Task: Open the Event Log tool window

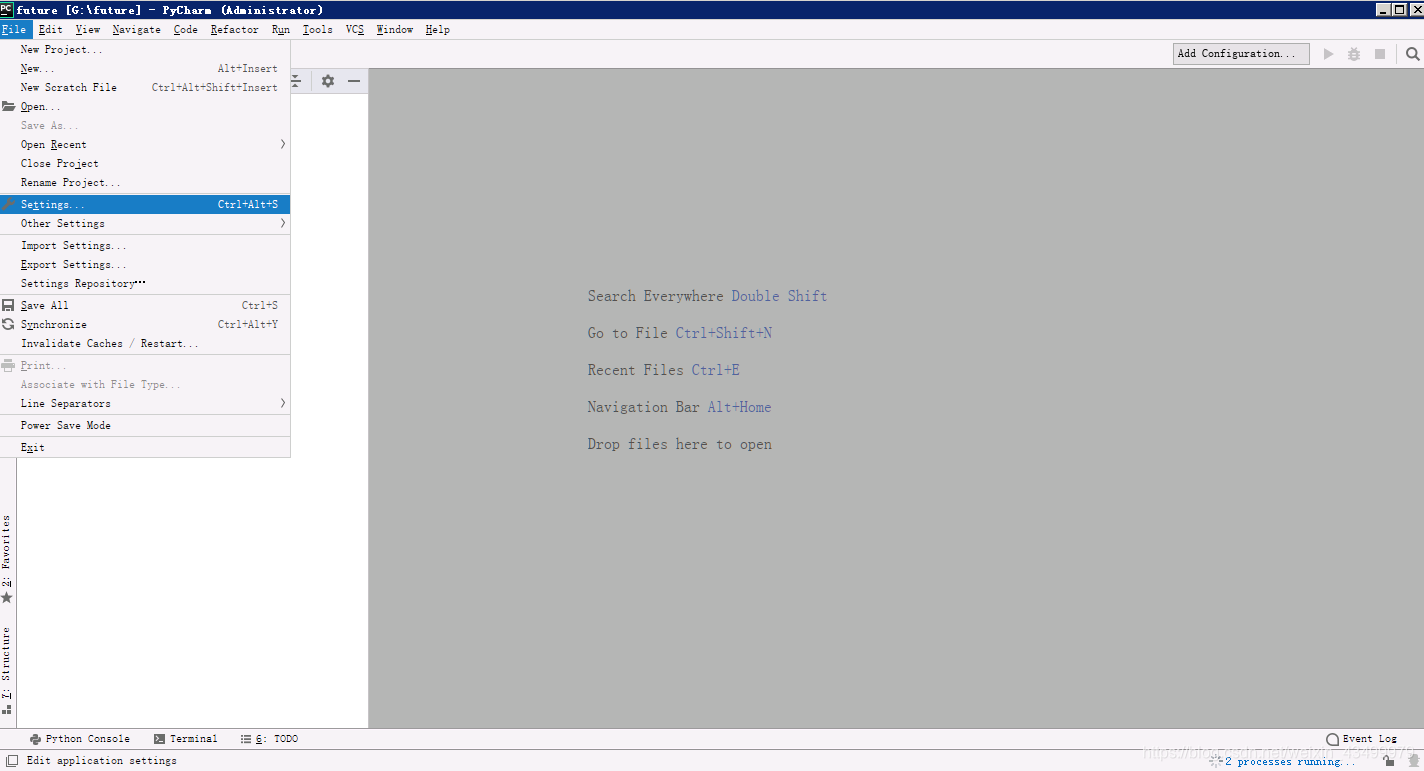Action: [x=1362, y=739]
